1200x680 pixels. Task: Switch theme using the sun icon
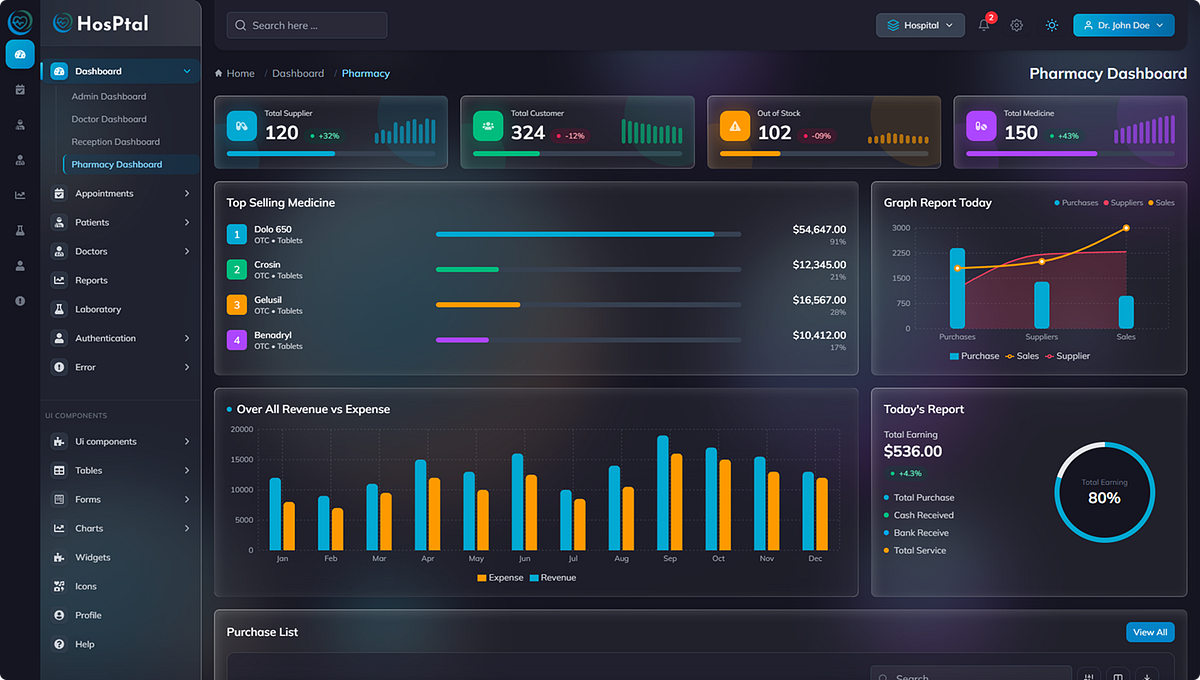click(1052, 25)
